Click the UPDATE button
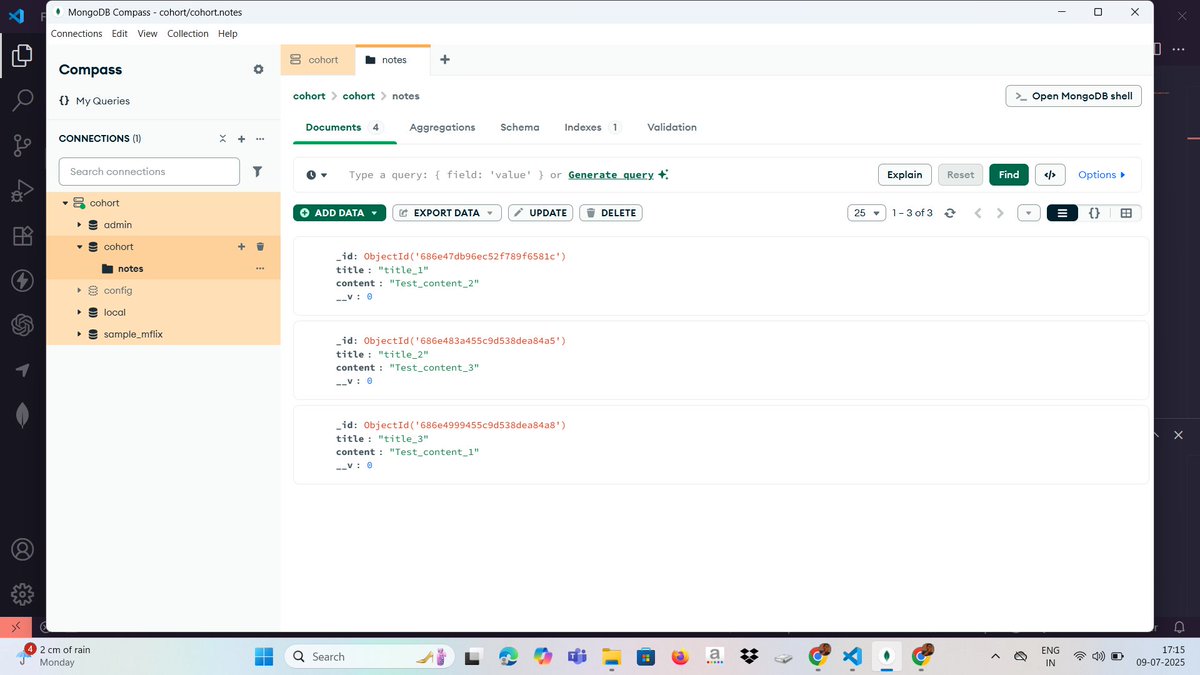The image size is (1200, 675). [540, 213]
